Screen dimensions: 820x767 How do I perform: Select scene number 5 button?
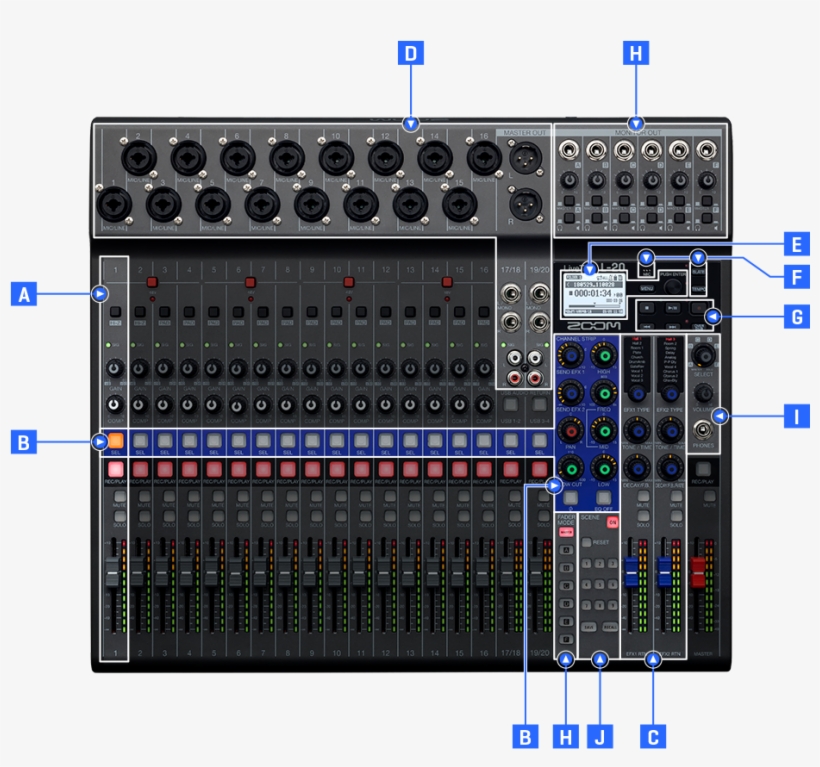pos(599,585)
